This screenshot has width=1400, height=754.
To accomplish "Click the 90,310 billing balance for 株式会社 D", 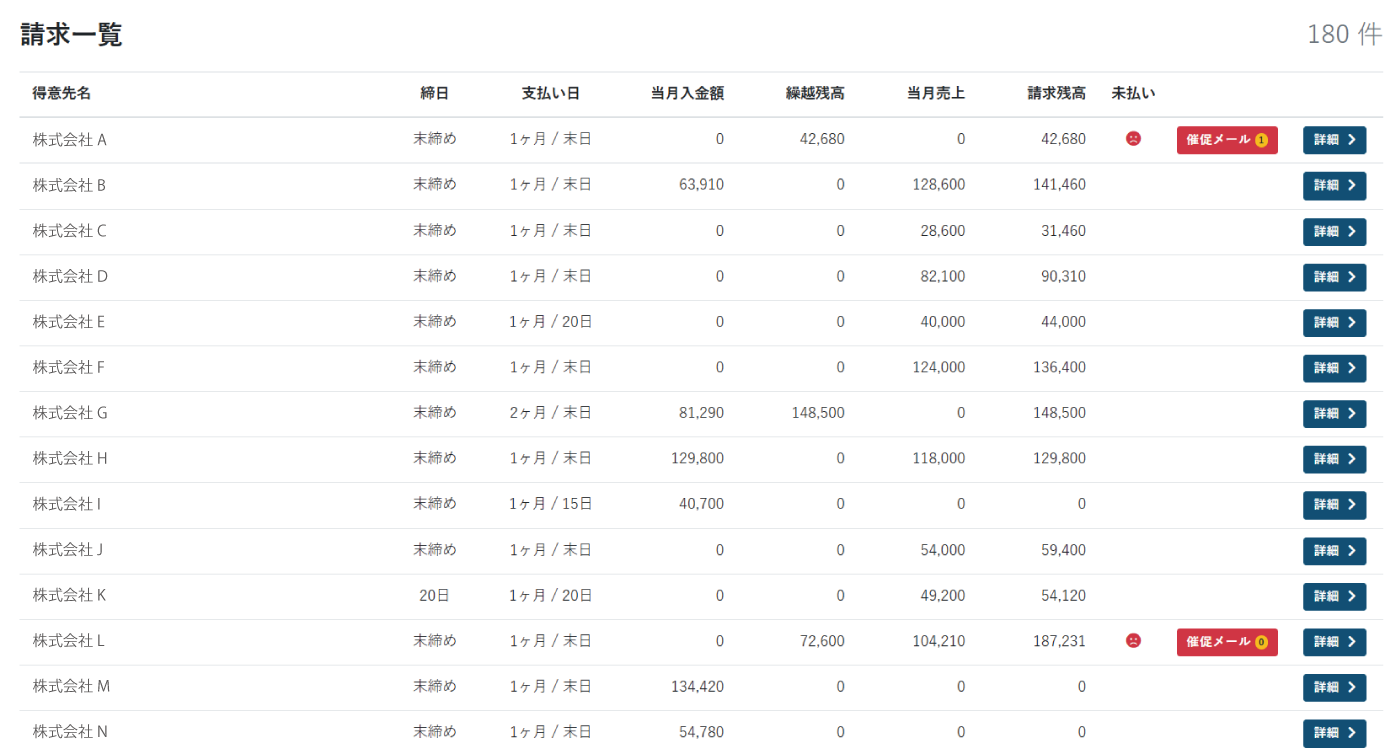I will pos(1063,276).
